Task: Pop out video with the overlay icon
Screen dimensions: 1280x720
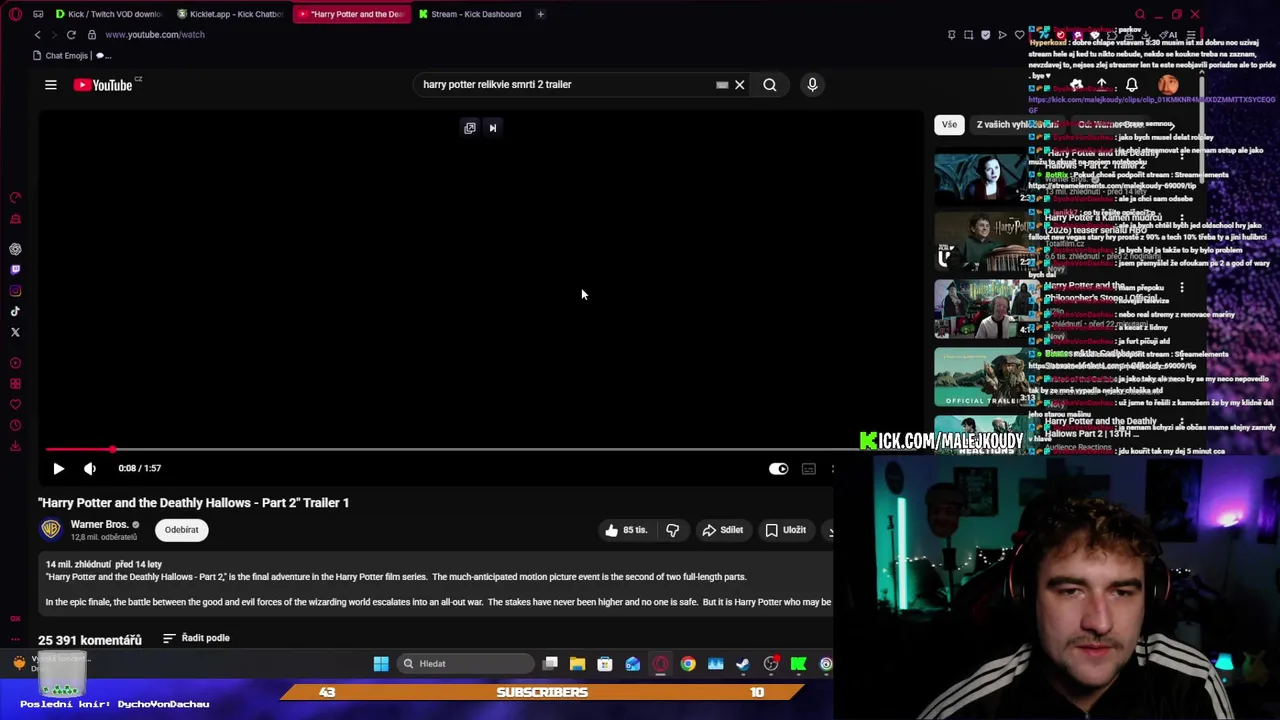Action: click(469, 127)
